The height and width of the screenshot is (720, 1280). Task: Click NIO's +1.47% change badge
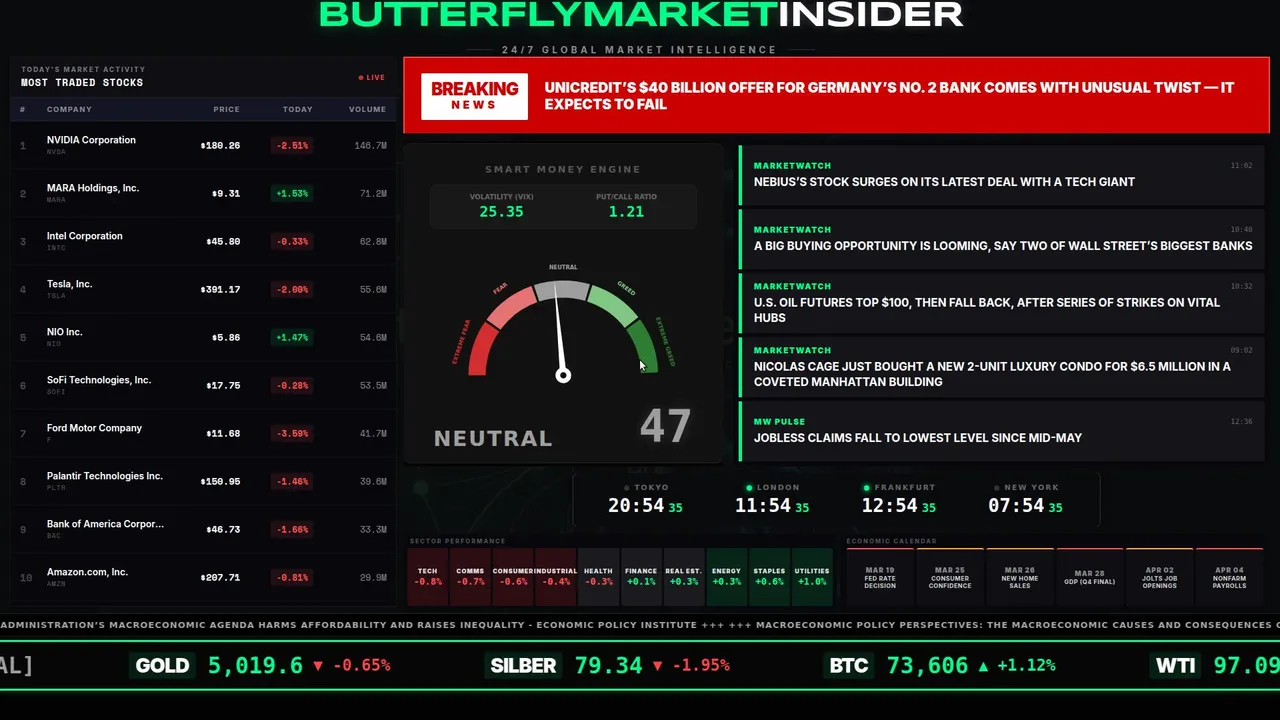292,337
